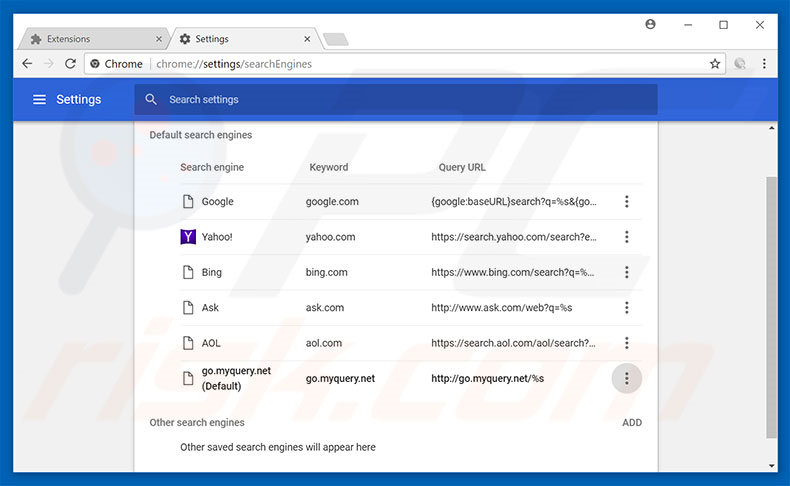Close the Settings tab
The height and width of the screenshot is (486, 790).
[x=307, y=39]
